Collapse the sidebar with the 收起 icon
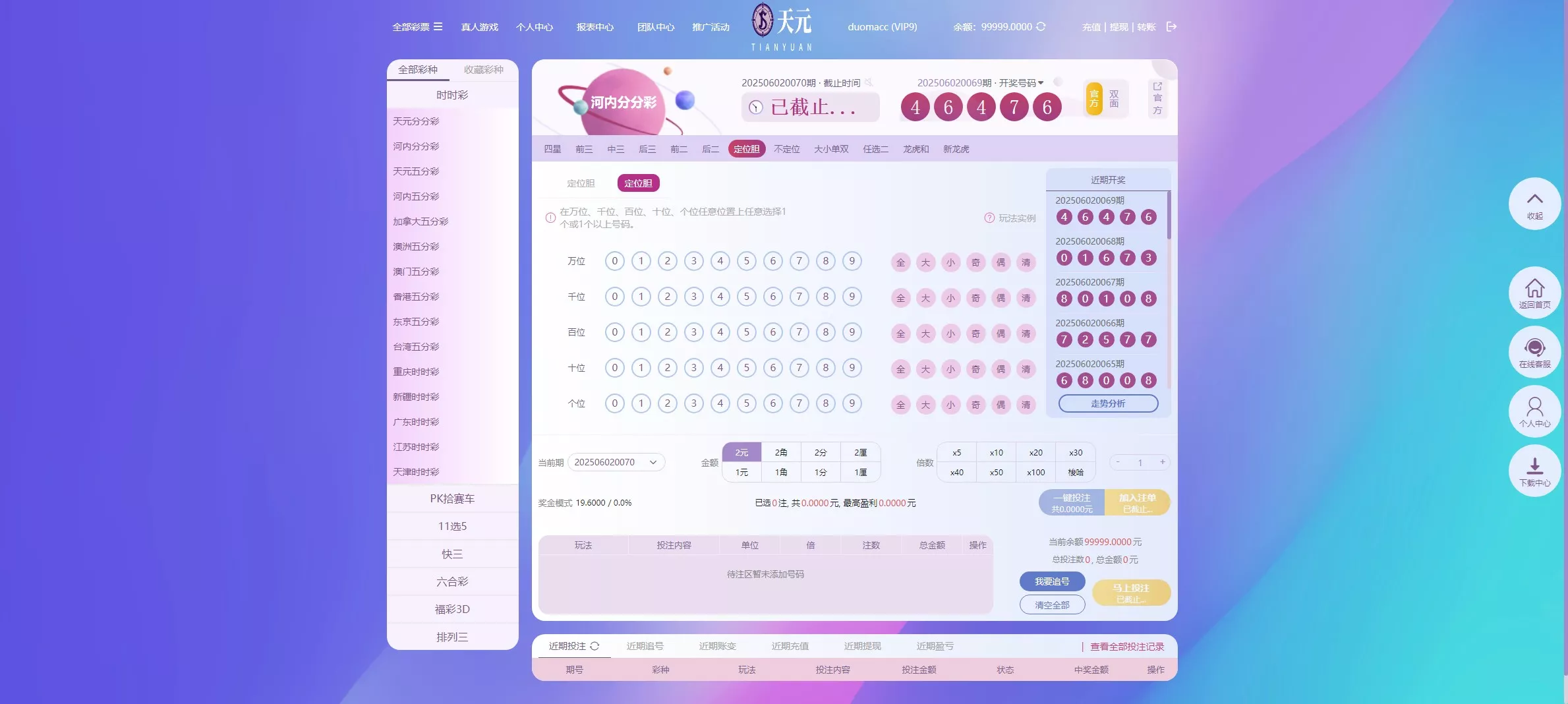 (x=1535, y=204)
